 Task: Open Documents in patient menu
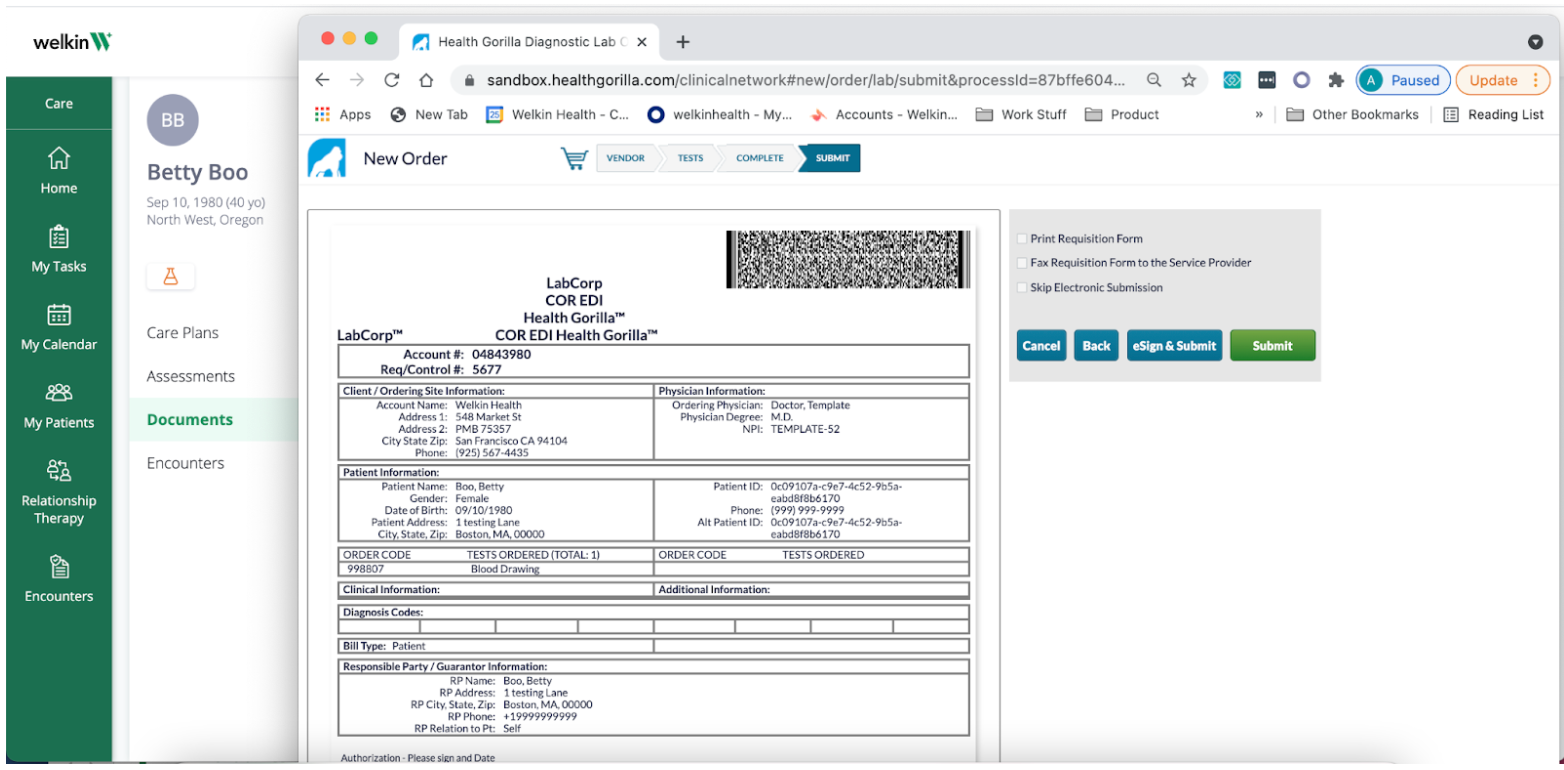click(190, 420)
